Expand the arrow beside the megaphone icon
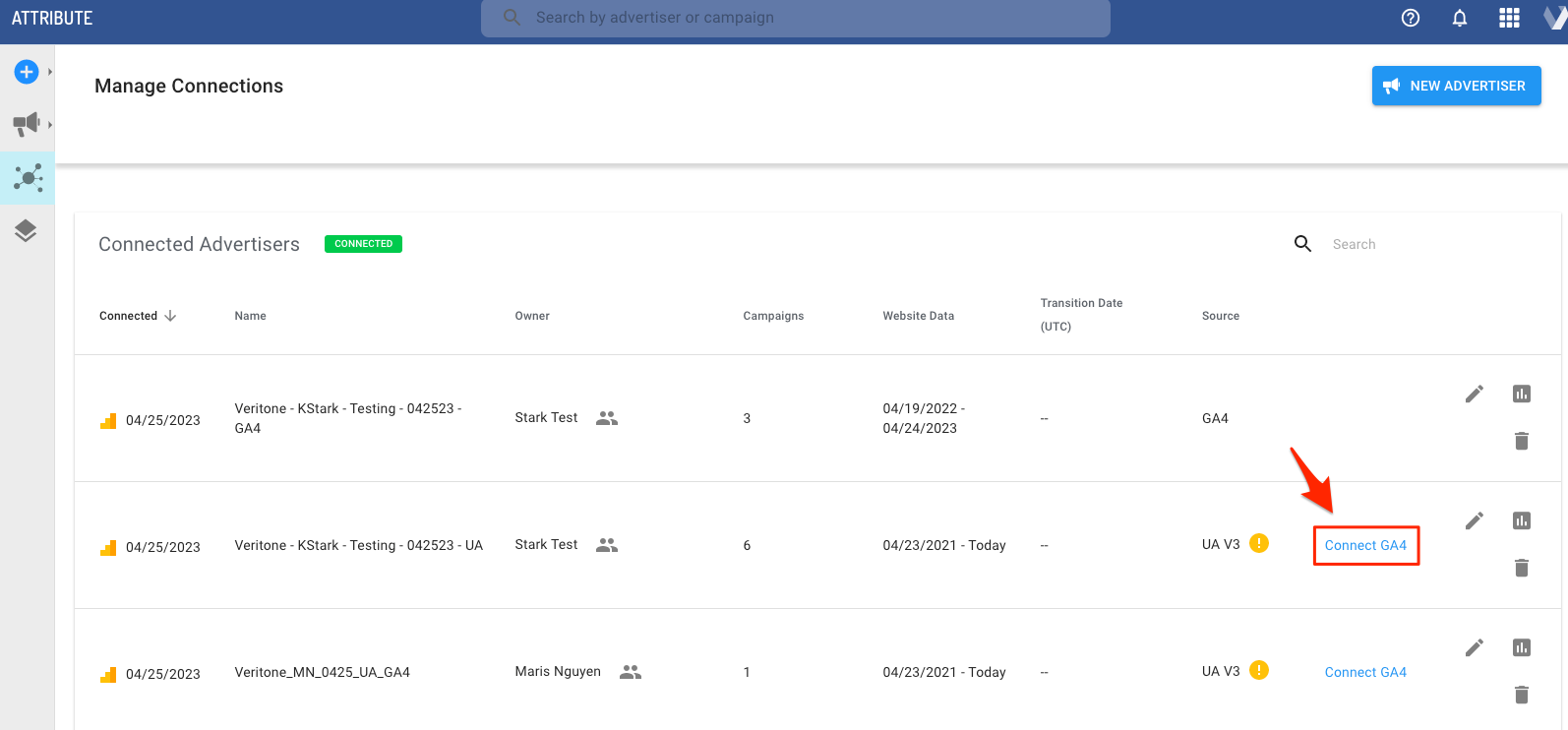1568x730 pixels. point(50,124)
